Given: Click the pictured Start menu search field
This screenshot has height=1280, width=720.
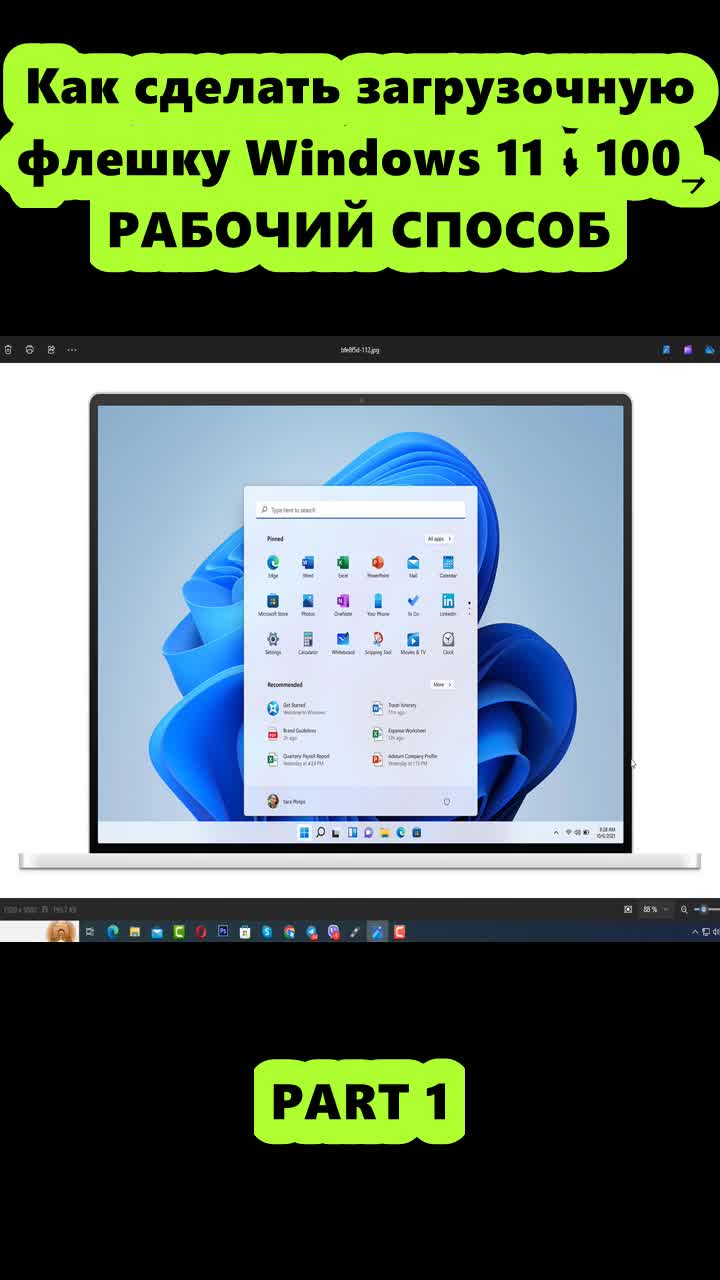Looking at the screenshot, I should [360, 509].
